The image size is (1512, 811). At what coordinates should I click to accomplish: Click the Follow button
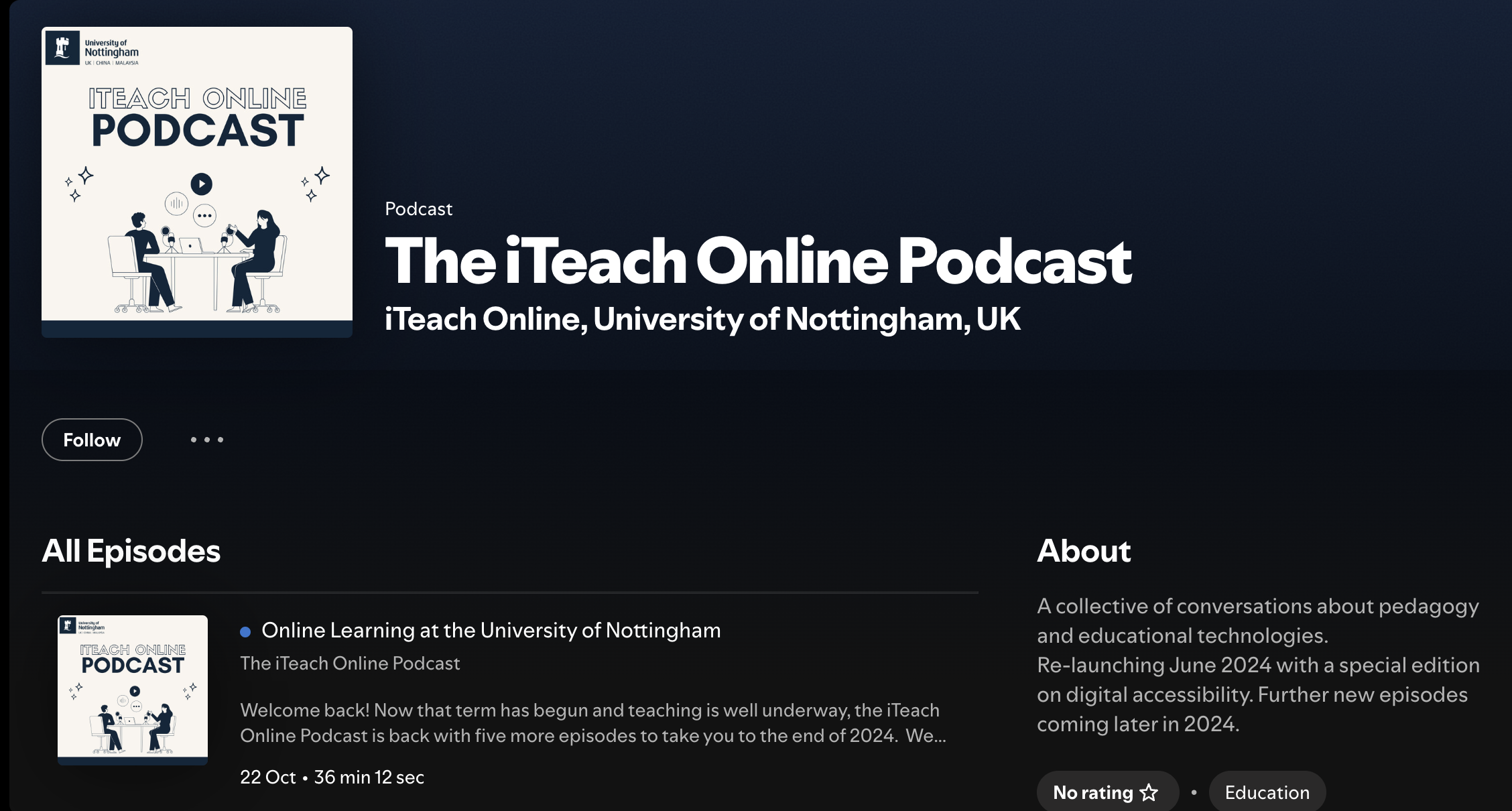92,440
